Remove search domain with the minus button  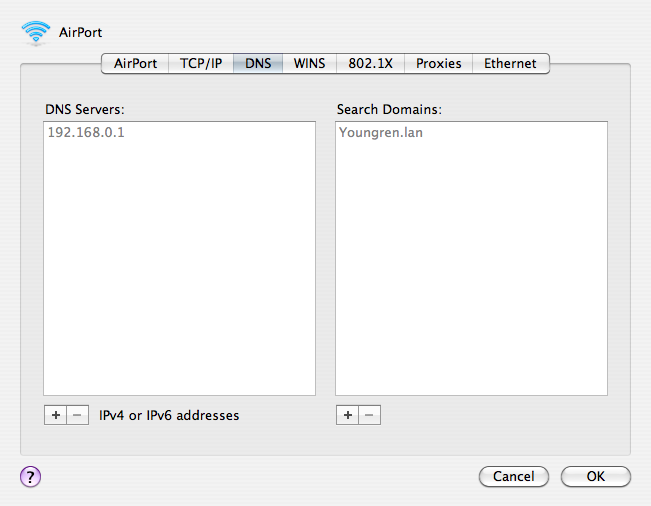pos(370,415)
